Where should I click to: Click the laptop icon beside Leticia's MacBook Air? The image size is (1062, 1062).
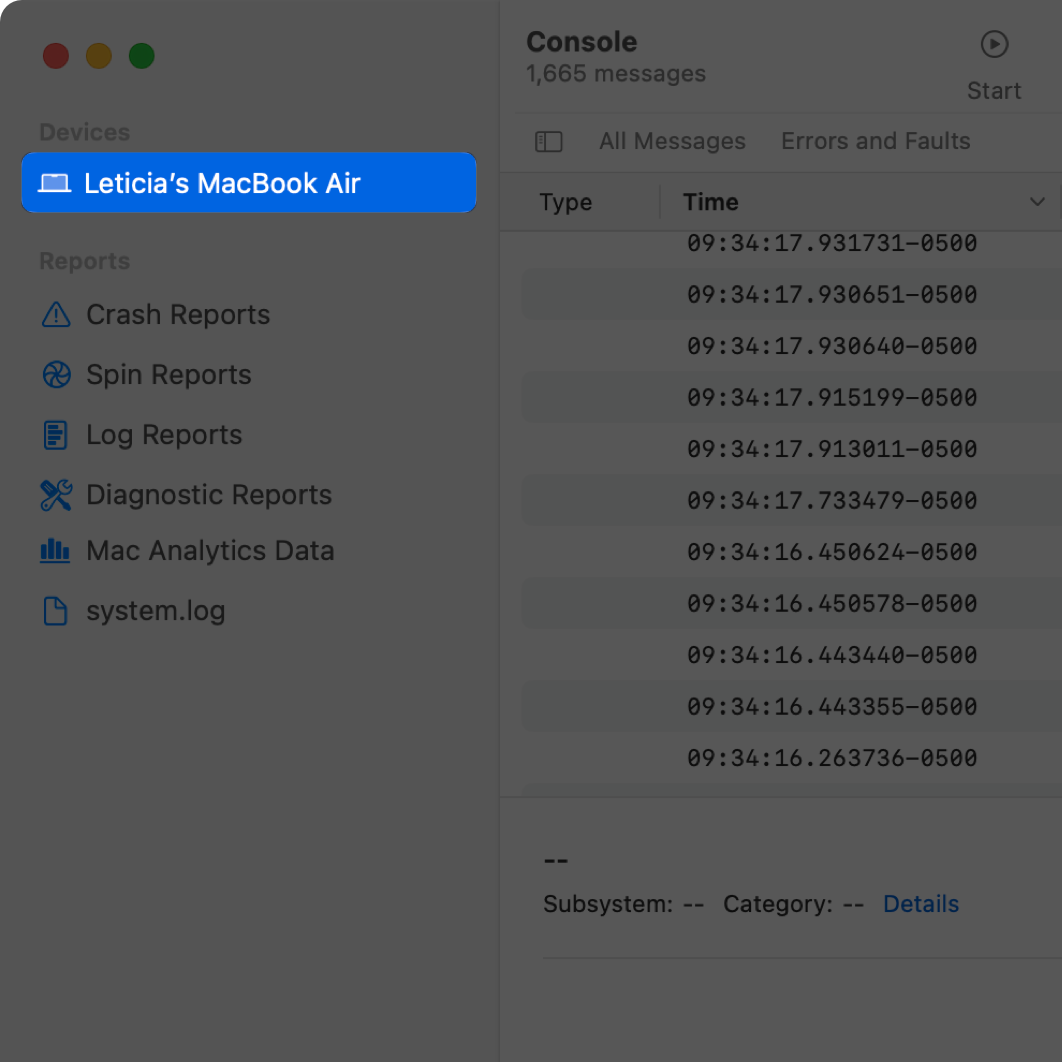pyautogui.click(x=55, y=183)
